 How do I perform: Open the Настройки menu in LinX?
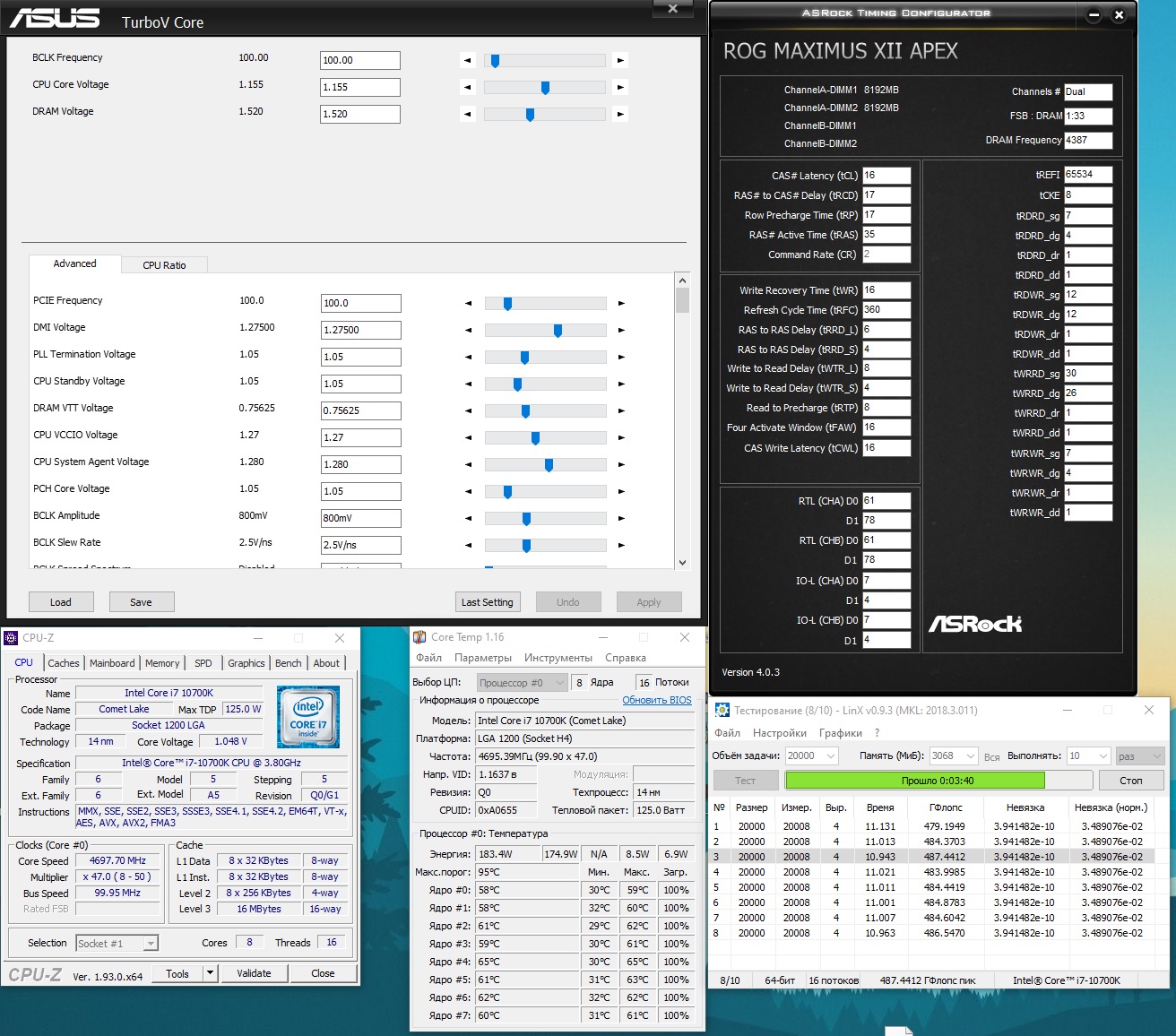pos(780,733)
